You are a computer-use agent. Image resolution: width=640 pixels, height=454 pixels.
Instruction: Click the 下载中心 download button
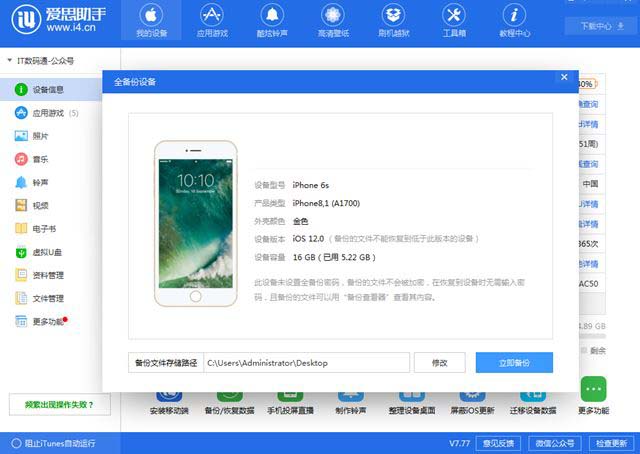point(602,26)
